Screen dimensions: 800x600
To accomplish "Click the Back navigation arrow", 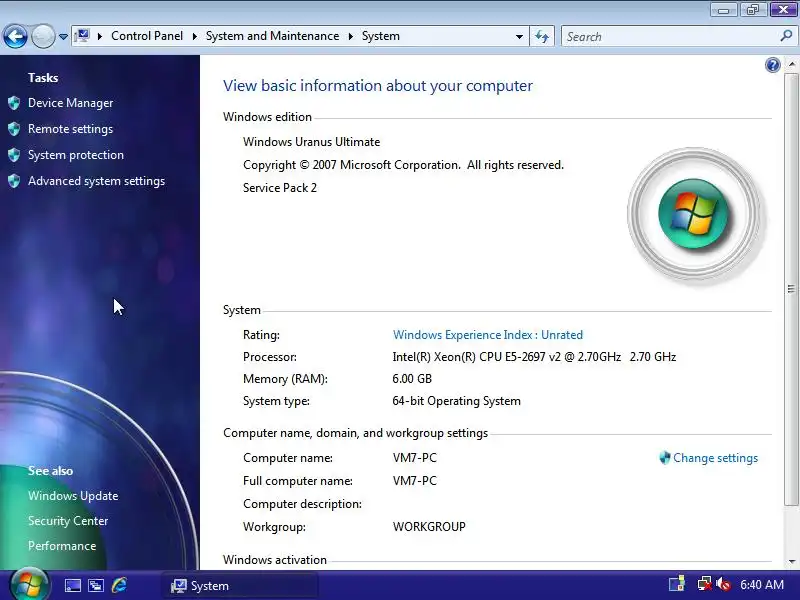I will pos(15,37).
